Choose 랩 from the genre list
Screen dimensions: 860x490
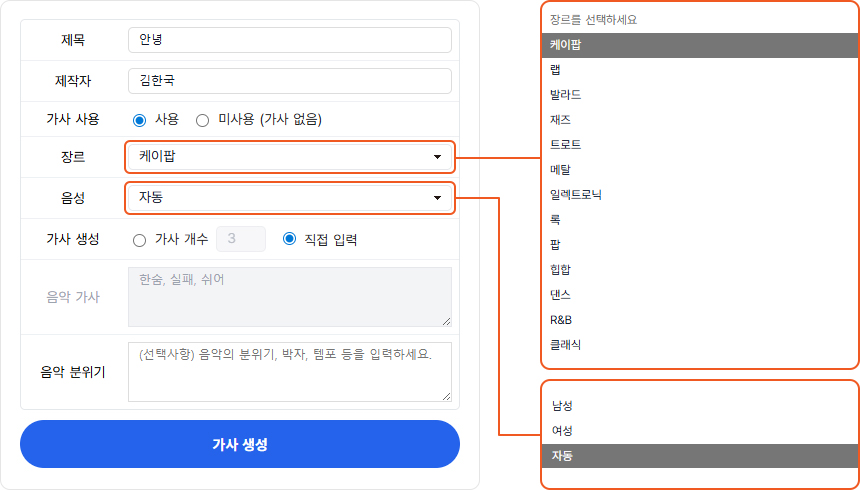pyautogui.click(x=556, y=70)
